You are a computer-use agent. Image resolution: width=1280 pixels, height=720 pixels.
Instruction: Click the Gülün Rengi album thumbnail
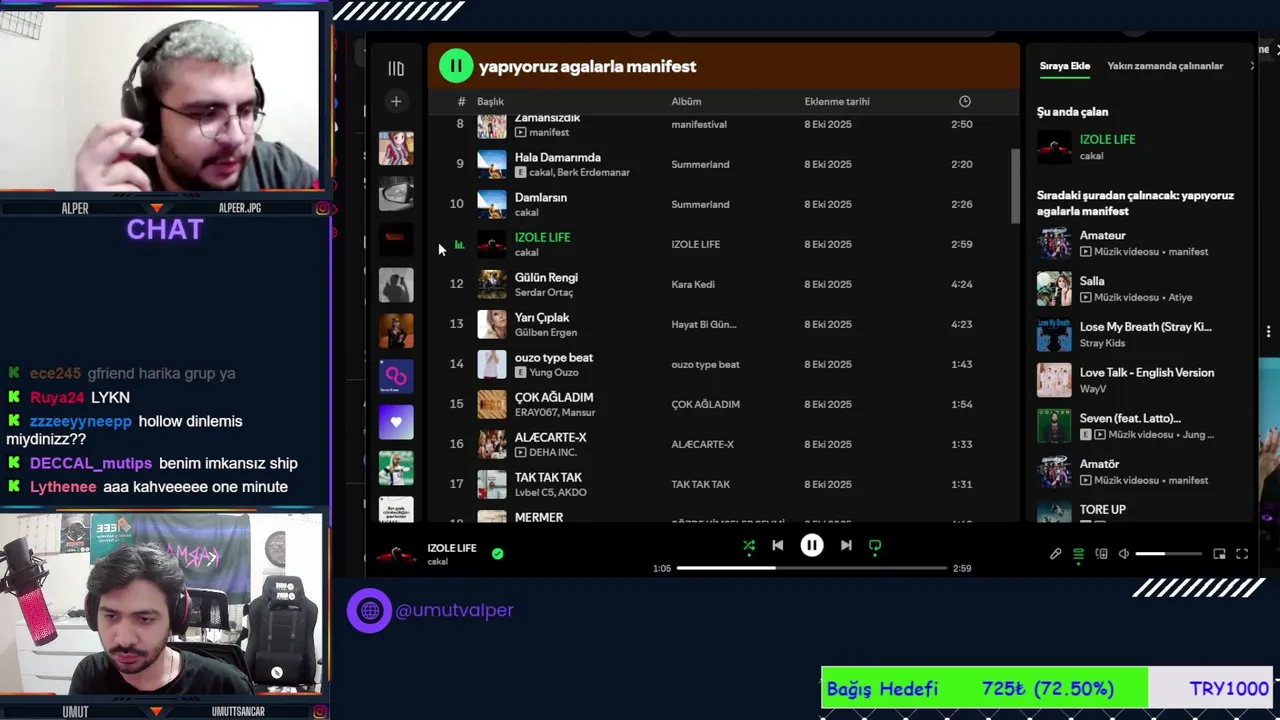coord(492,284)
